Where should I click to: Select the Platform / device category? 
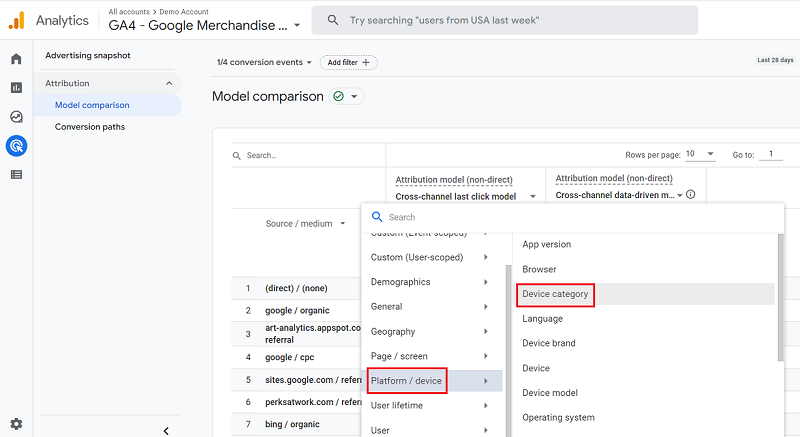(x=432, y=381)
